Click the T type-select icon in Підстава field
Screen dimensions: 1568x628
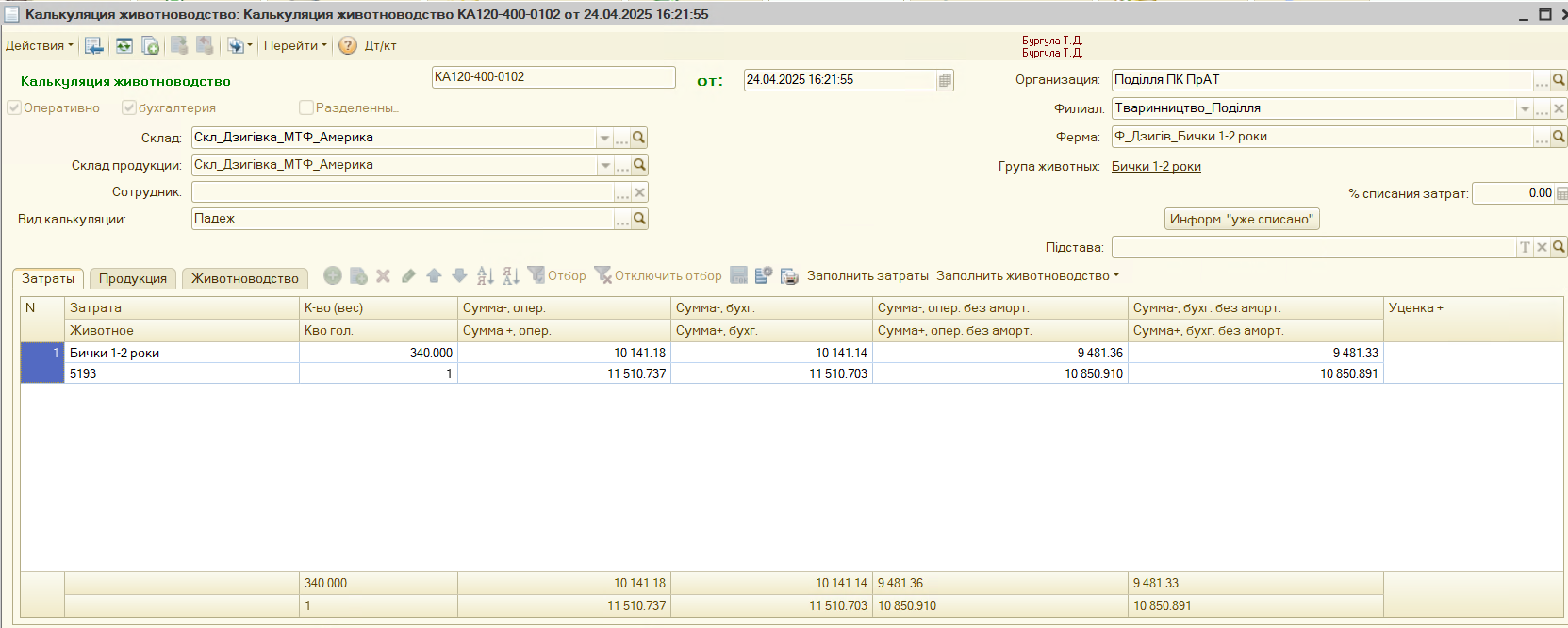tap(1525, 247)
